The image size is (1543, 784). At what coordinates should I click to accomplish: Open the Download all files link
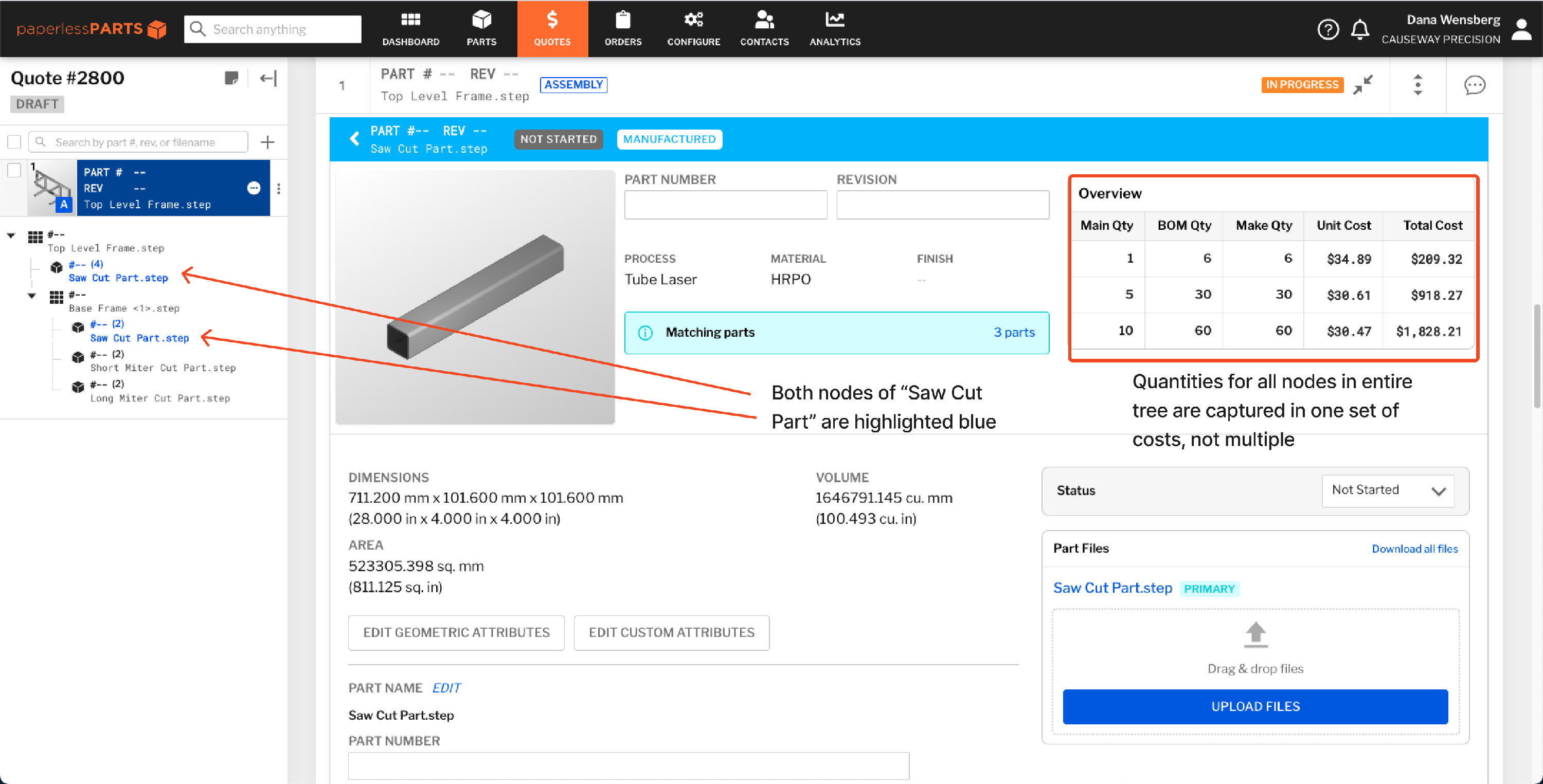[1415, 548]
